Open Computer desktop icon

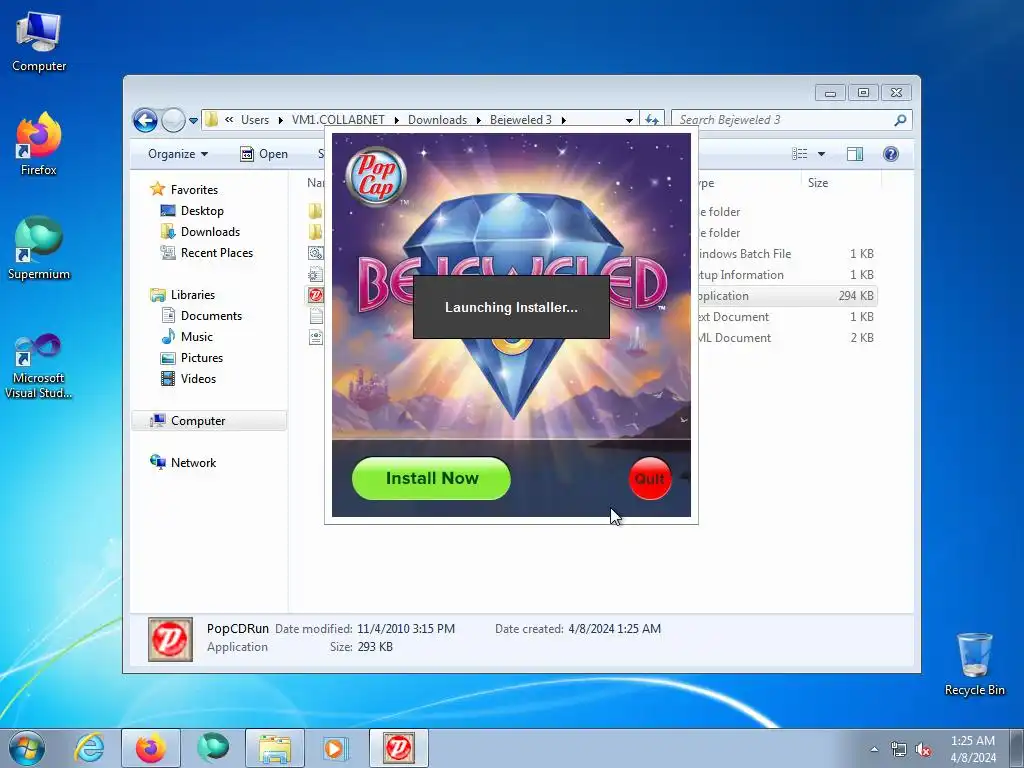click(x=39, y=42)
